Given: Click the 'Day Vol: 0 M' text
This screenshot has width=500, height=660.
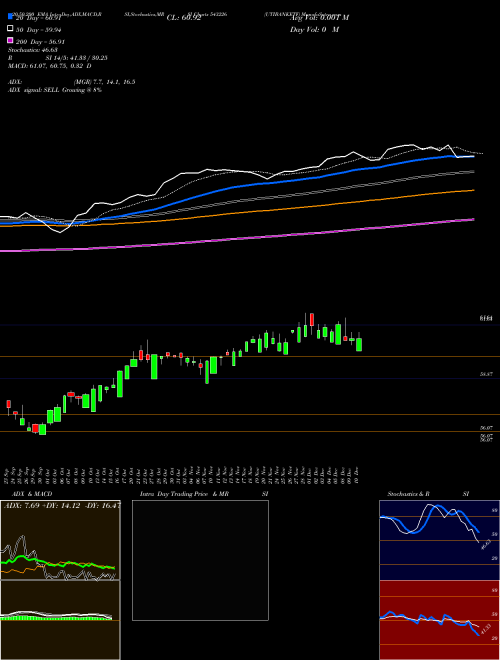Looking at the screenshot, I should click(x=314, y=29).
